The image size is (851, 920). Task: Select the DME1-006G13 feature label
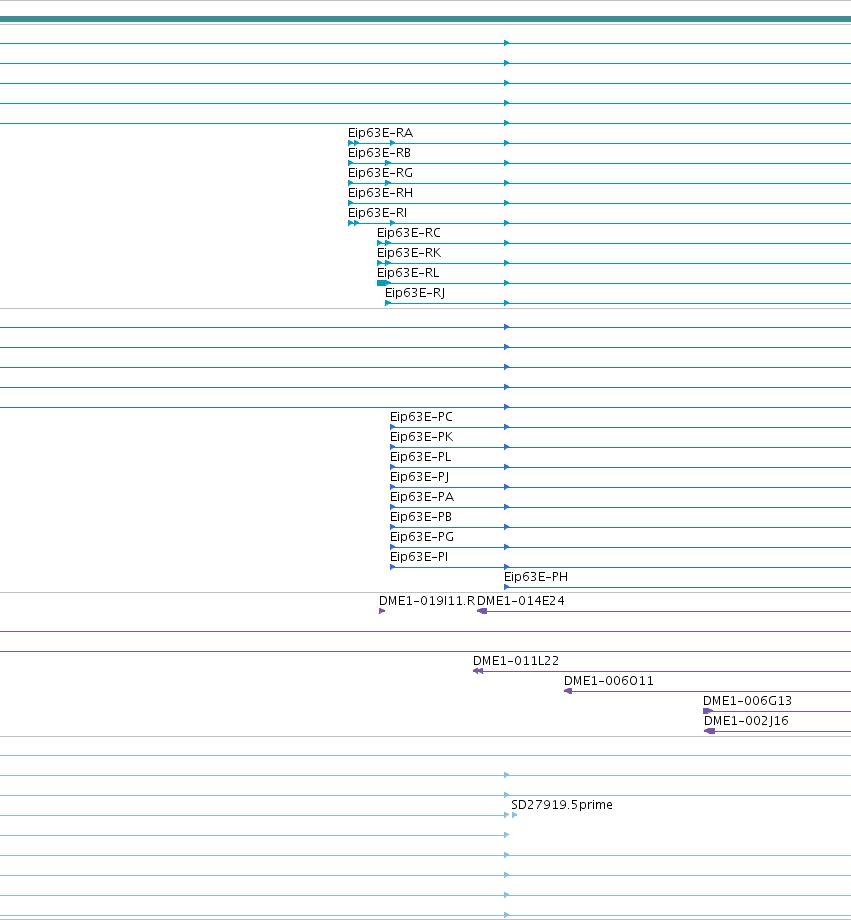[747, 701]
